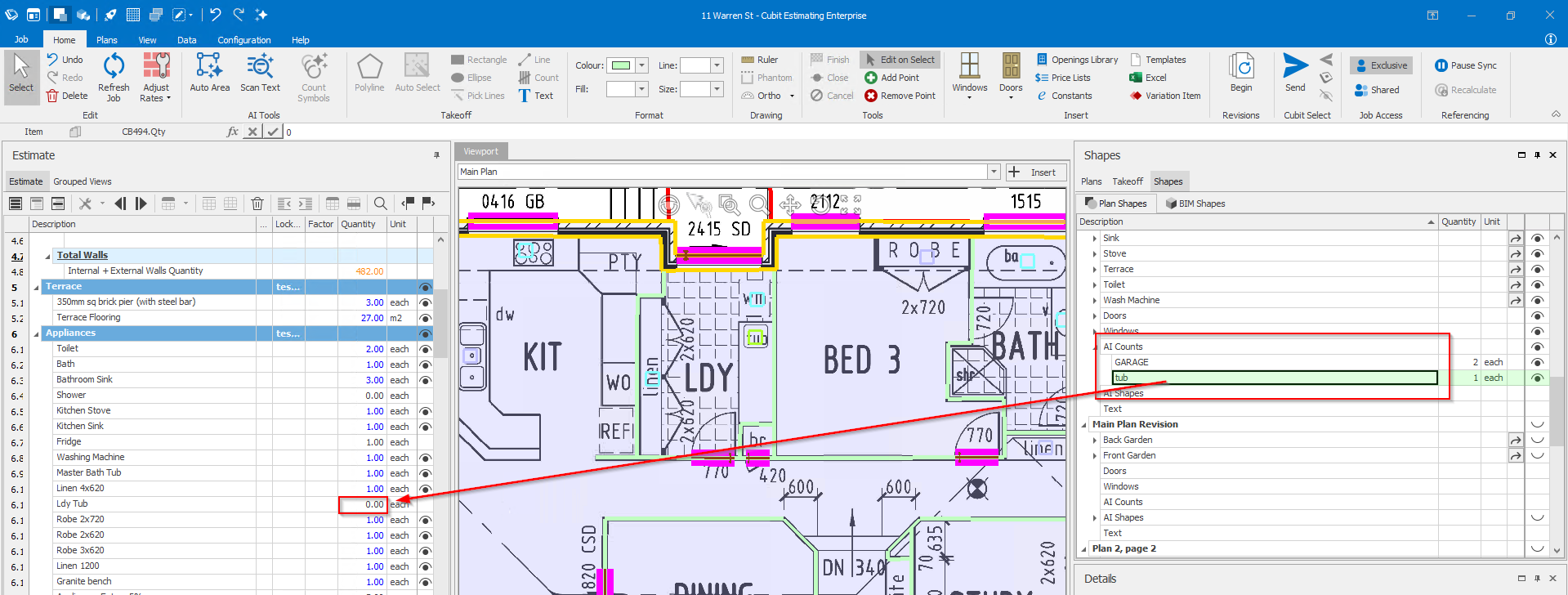Switch to the Takeoff tab in Shapes
Image resolution: width=1568 pixels, height=595 pixels.
[x=1128, y=181]
